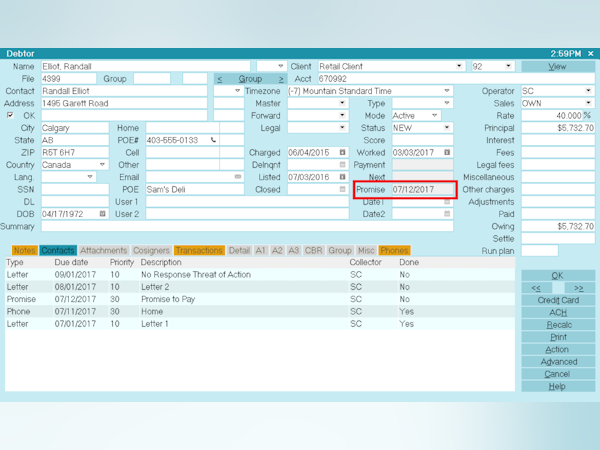Screen dimensions: 600x450
Task: Expand the Master dropdown
Action: [342, 103]
